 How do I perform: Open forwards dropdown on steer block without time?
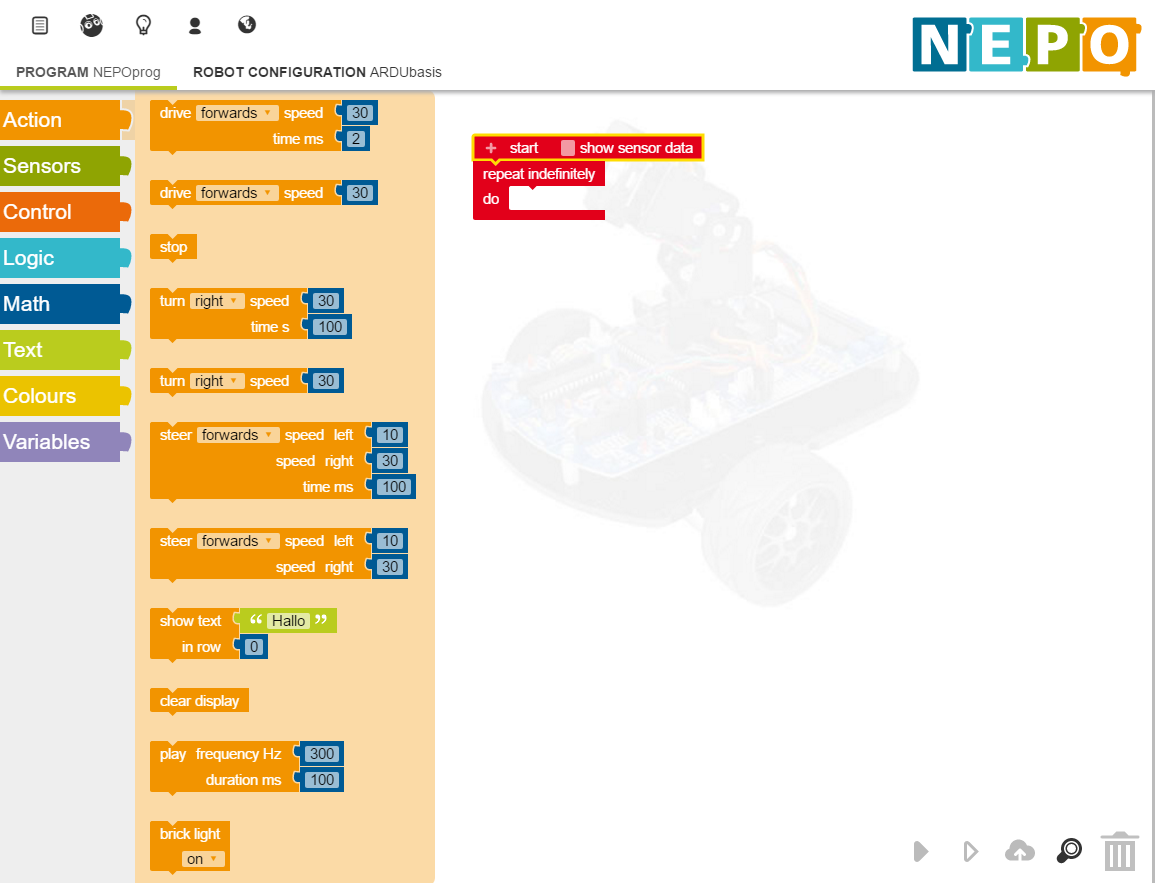[x=238, y=541]
